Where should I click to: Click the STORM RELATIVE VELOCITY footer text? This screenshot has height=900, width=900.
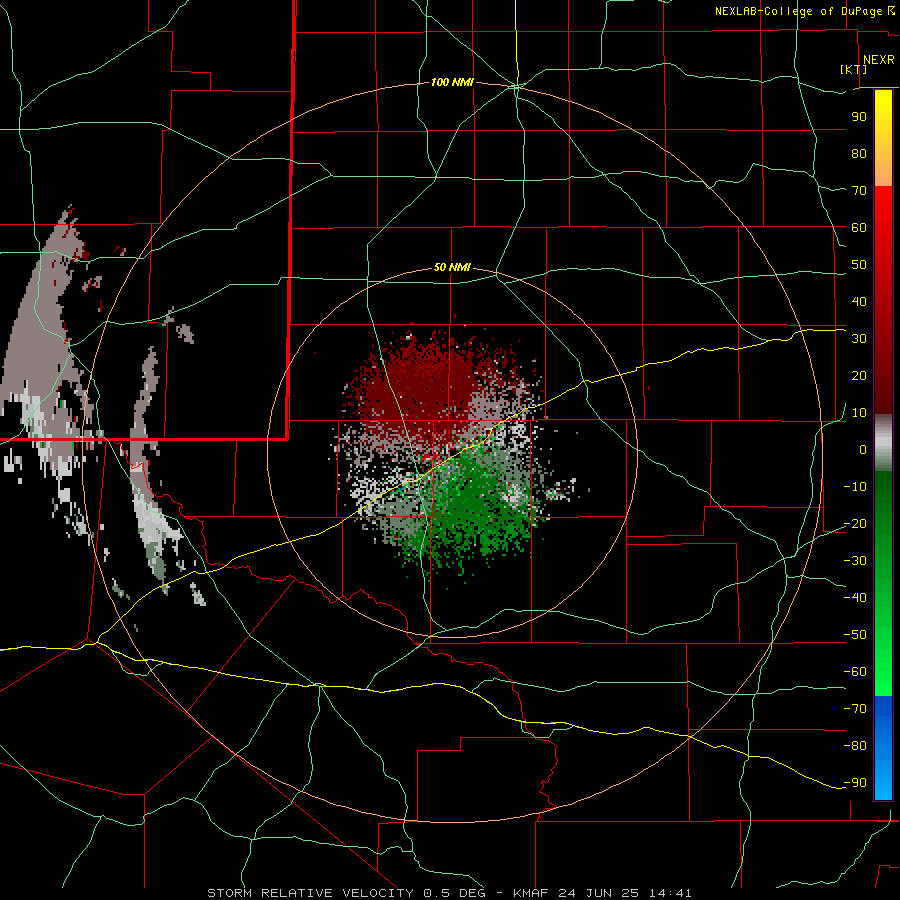(310, 893)
